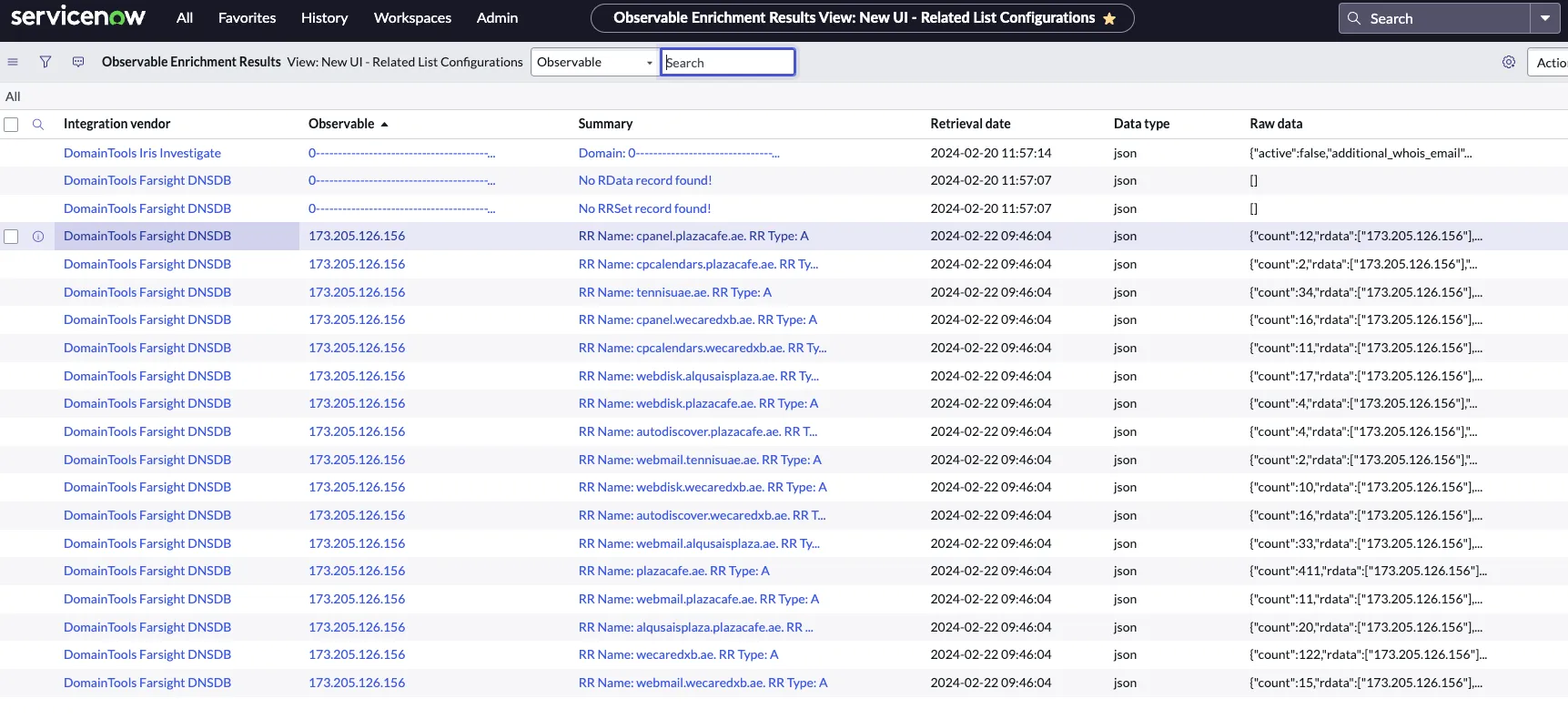Open RR Name: webdisk.plazacafe.ae summary

698,403
